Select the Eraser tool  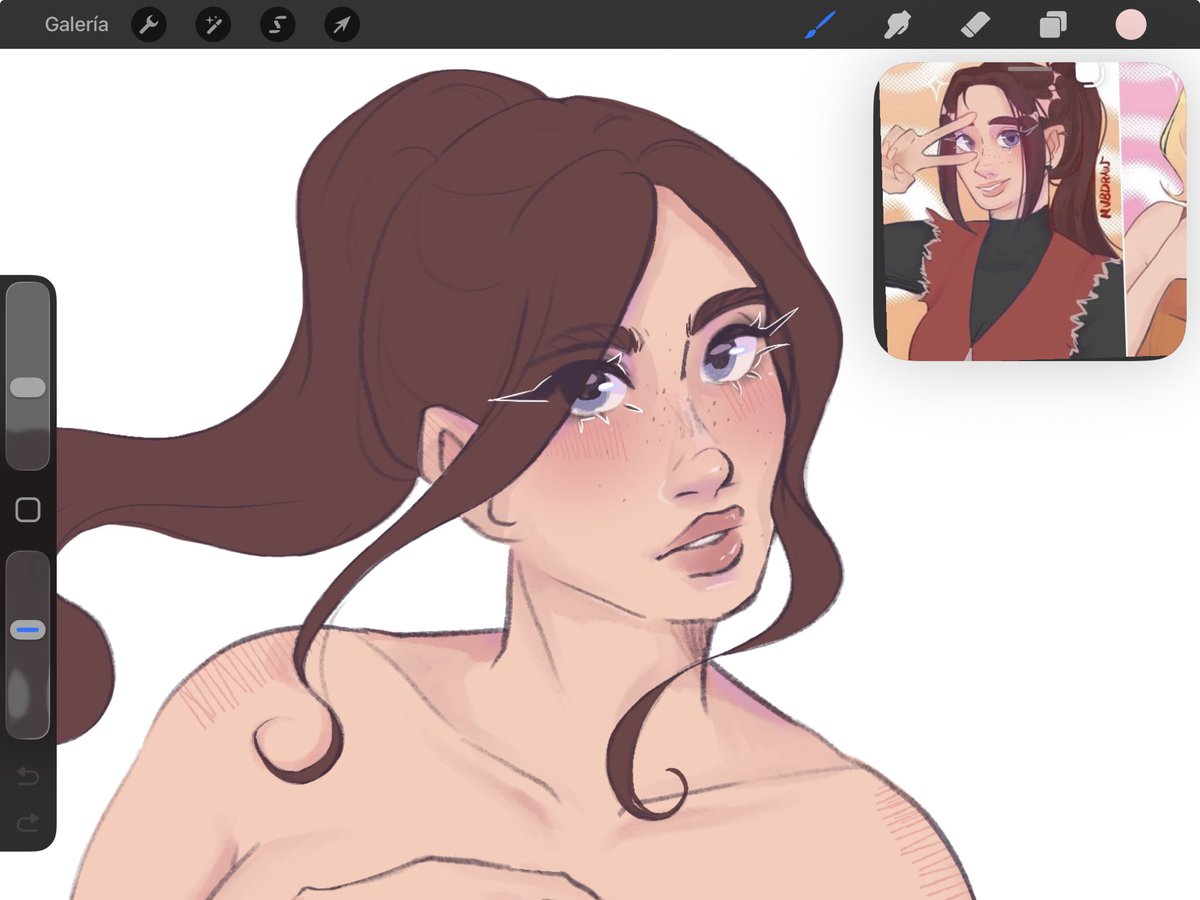pyautogui.click(x=975, y=25)
